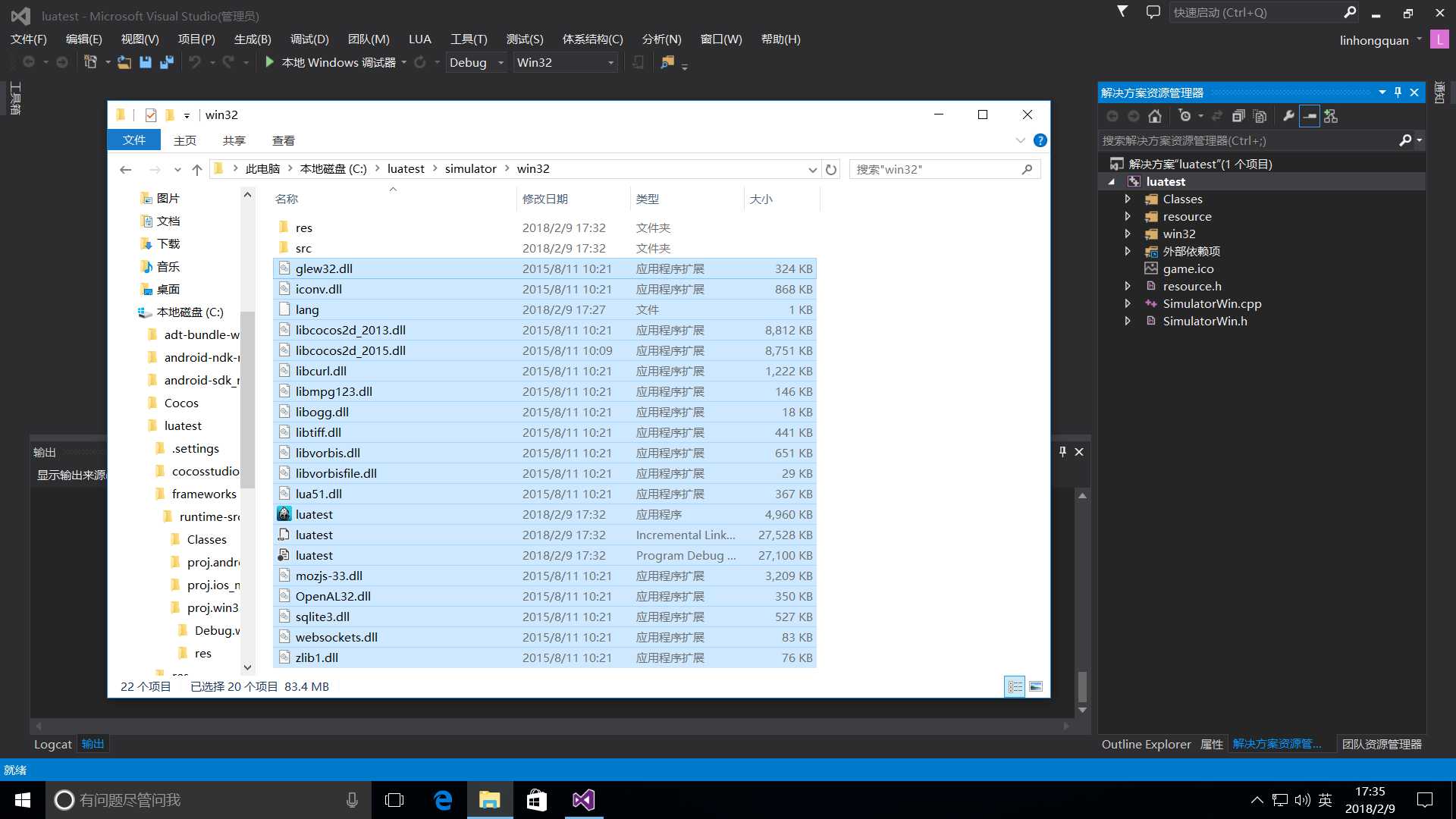Select game.ico in Solution Explorer
The image size is (1456, 819).
[1188, 268]
